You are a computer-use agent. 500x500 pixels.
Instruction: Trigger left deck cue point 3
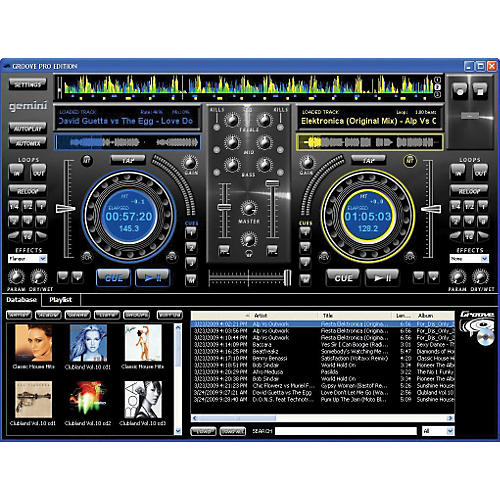coord(191,263)
